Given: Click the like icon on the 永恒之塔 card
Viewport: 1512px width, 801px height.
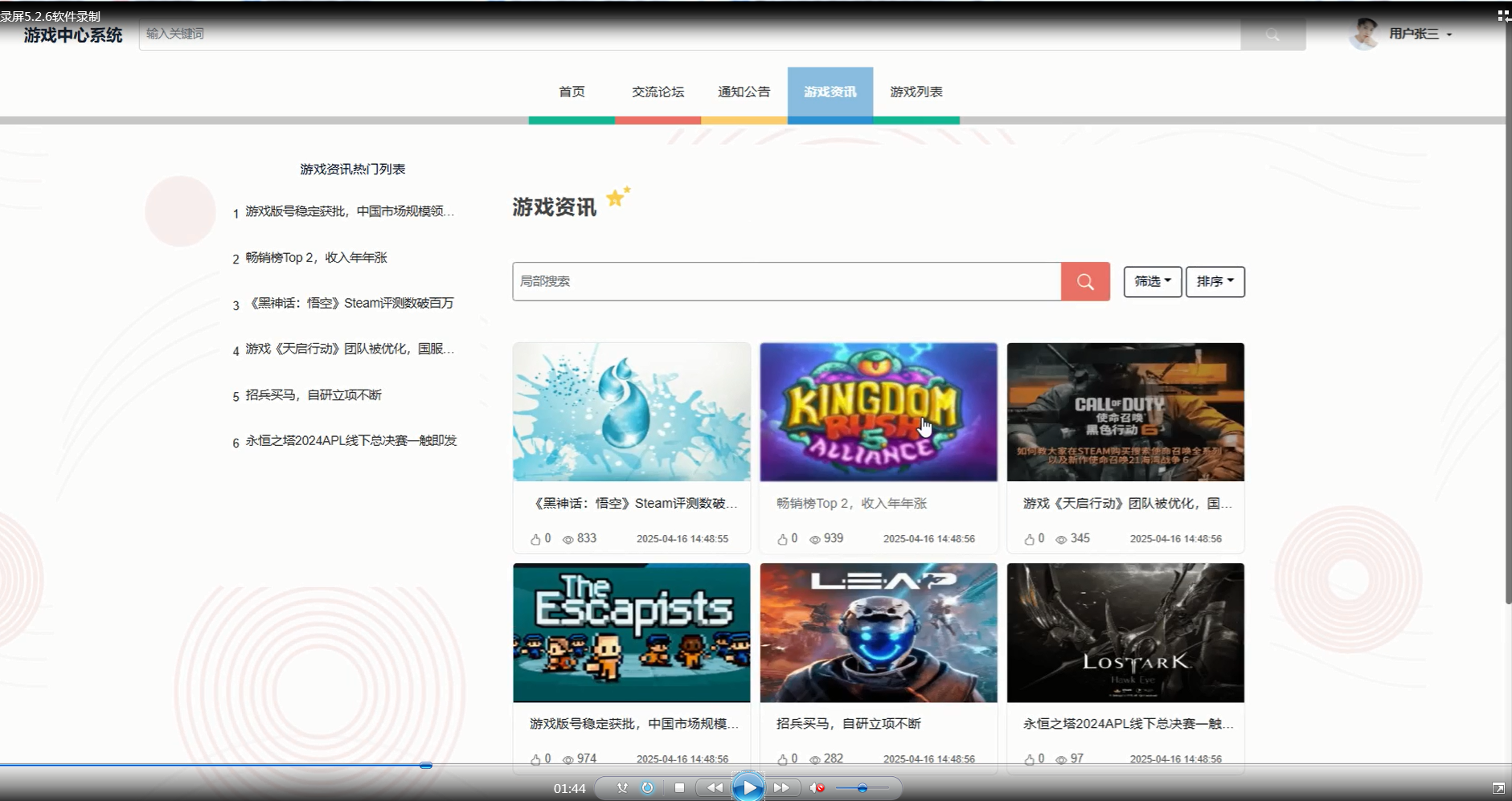Looking at the screenshot, I should 1029,759.
